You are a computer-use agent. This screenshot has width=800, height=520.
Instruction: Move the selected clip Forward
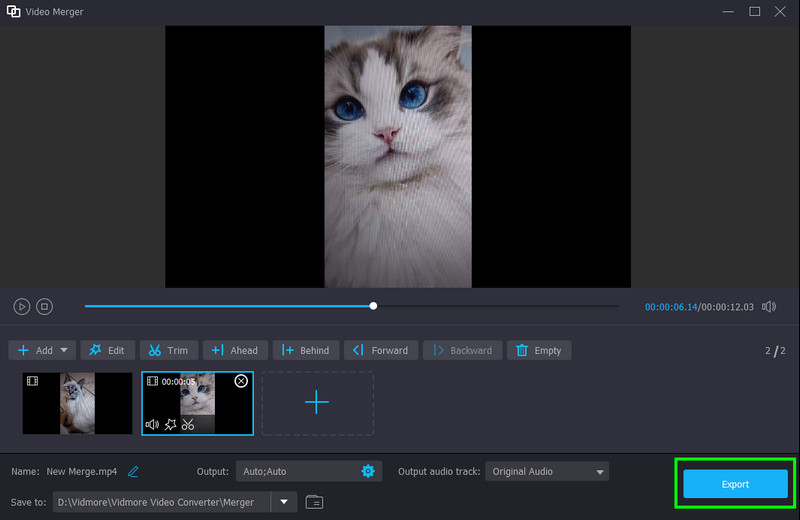[x=381, y=351]
